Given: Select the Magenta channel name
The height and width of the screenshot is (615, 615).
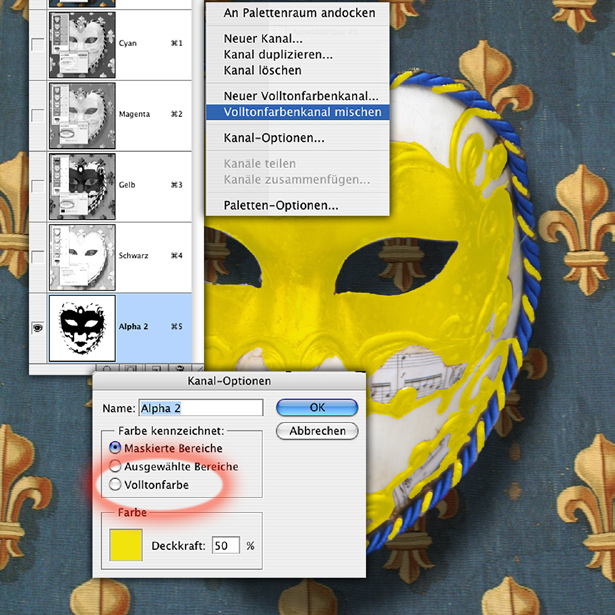Looking at the screenshot, I should pos(134,114).
